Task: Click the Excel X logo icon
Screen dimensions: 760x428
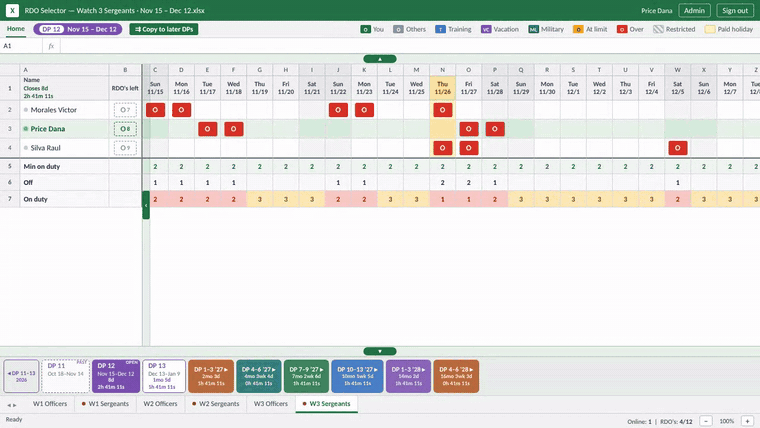Action: tap(12, 10)
